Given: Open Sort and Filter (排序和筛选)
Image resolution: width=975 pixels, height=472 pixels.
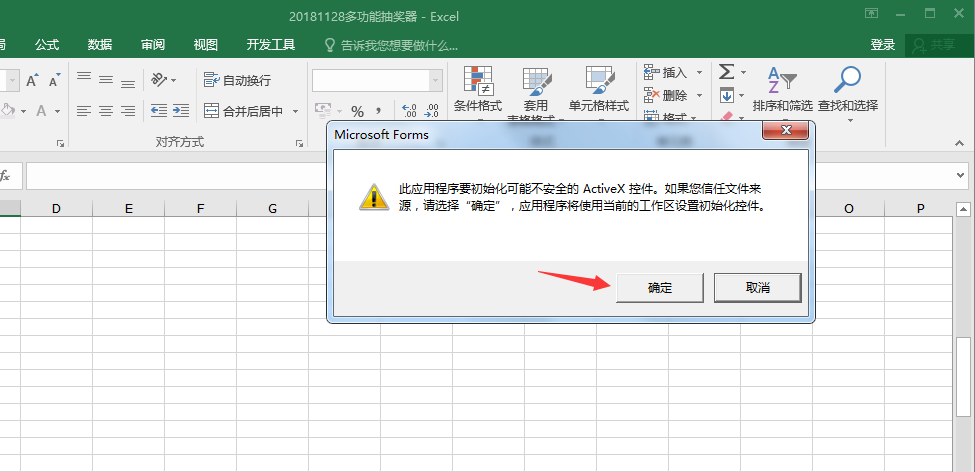Looking at the screenshot, I should click(782, 91).
